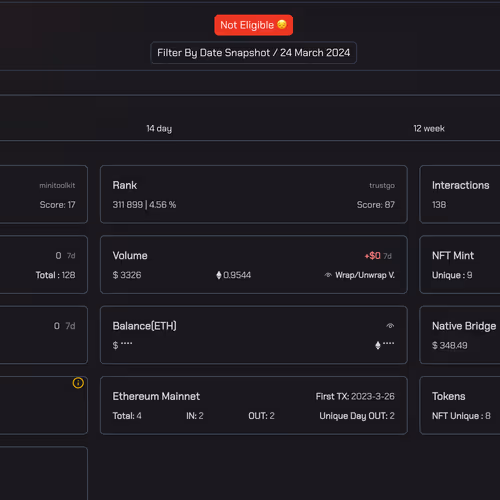Viewport: 500px width, 500px height.
Task: Click the yellow info circle icon
Action: point(78,383)
